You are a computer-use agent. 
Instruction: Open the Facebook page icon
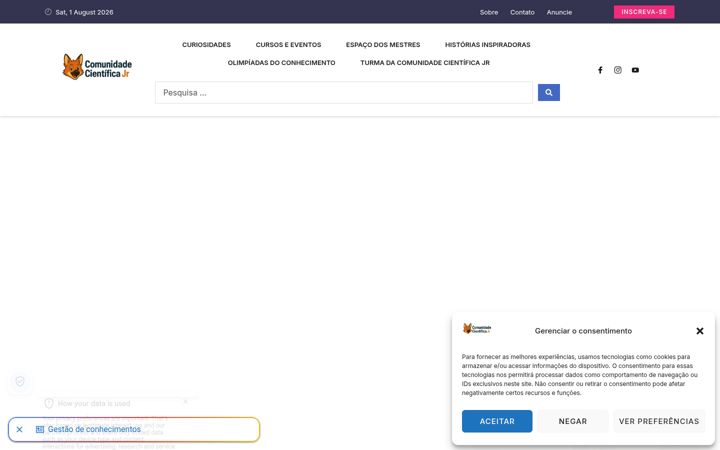[x=600, y=70]
